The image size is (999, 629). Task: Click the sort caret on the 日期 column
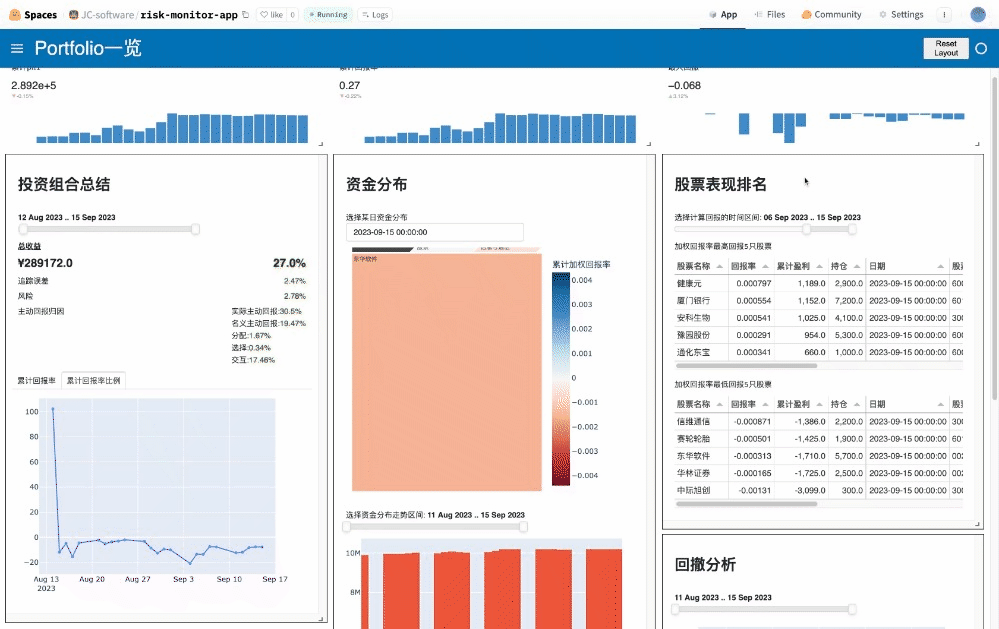pos(940,265)
